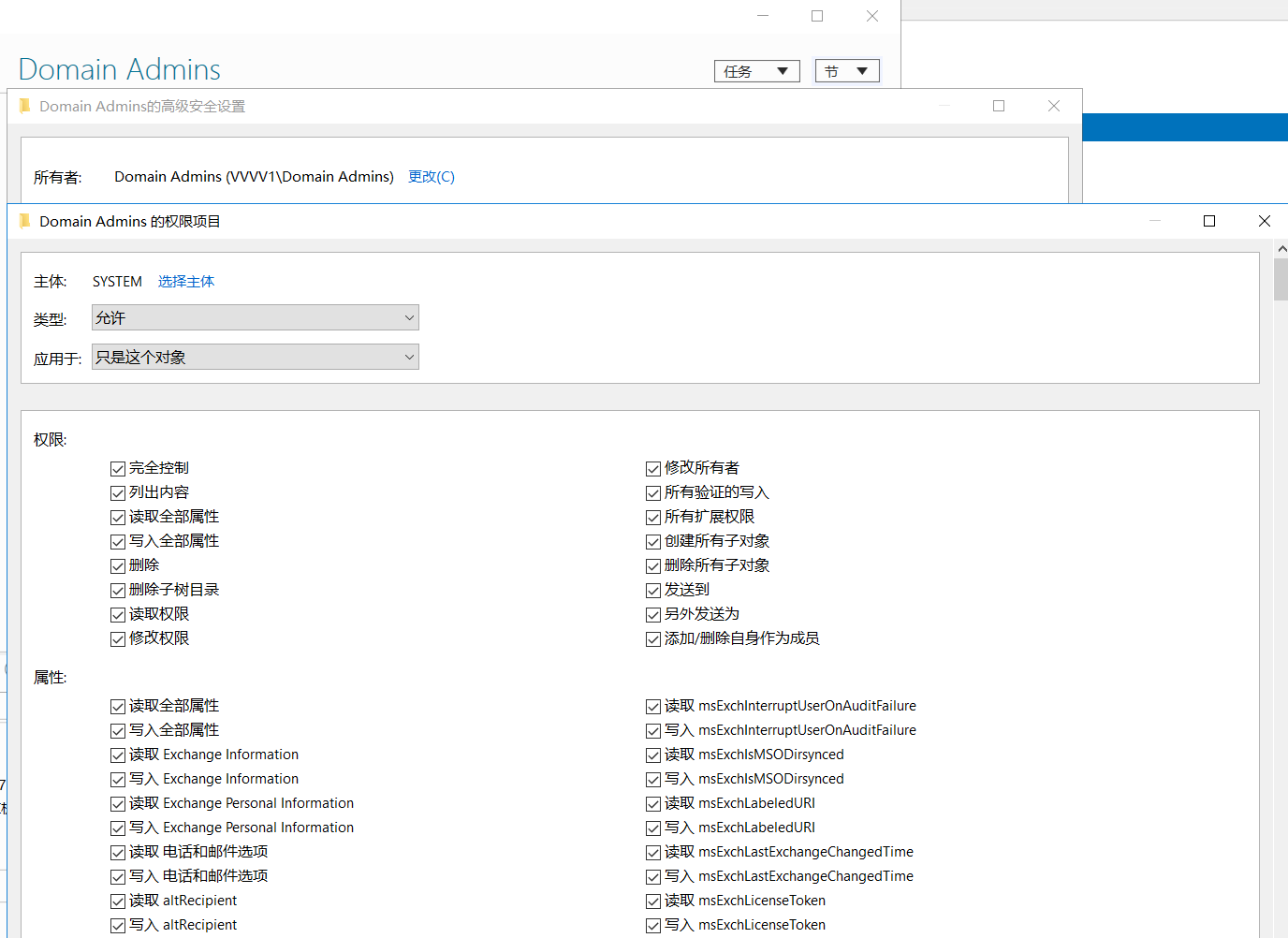1288x938 pixels.
Task: Click the vertical scrollbar thumb
Action: pyautogui.click(x=1281, y=279)
